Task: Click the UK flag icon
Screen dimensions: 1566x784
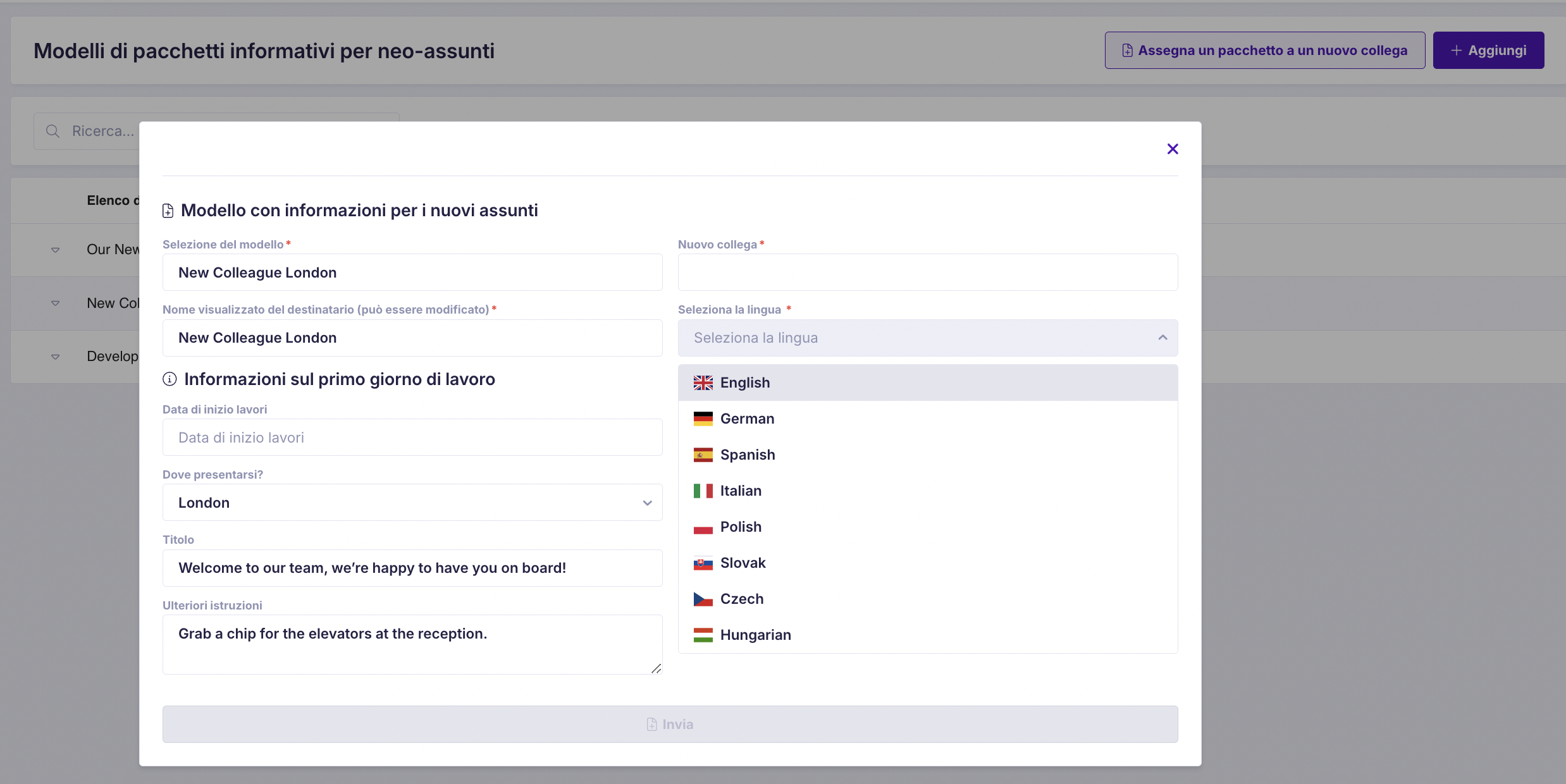Action: pos(703,383)
